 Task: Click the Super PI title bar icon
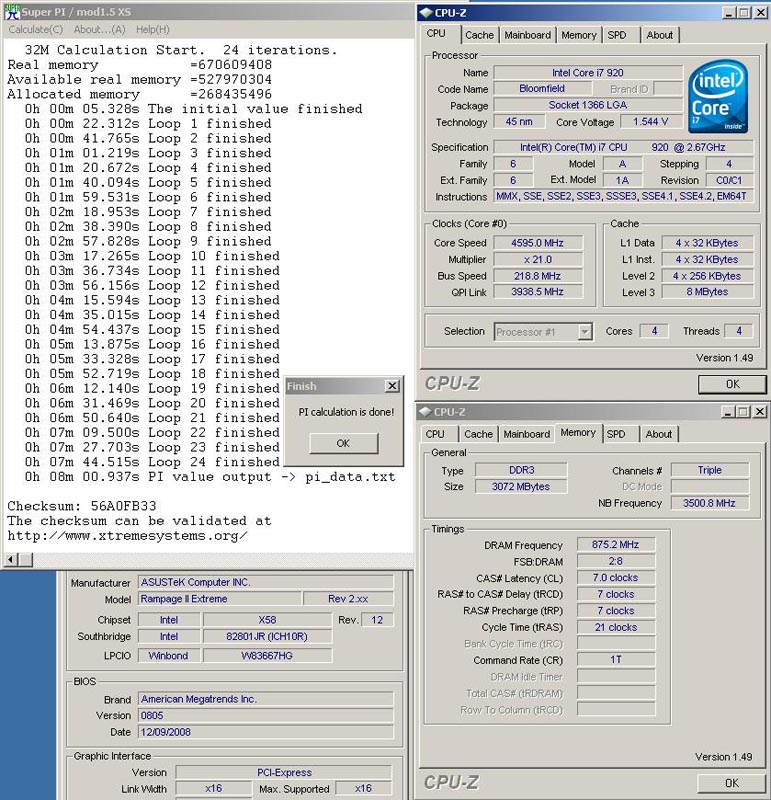coord(12,12)
